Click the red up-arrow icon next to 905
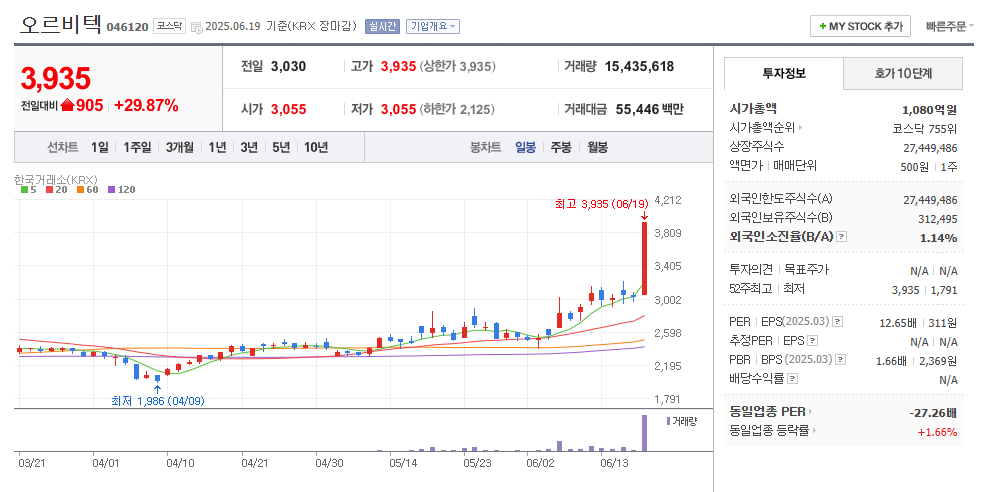 pos(67,106)
